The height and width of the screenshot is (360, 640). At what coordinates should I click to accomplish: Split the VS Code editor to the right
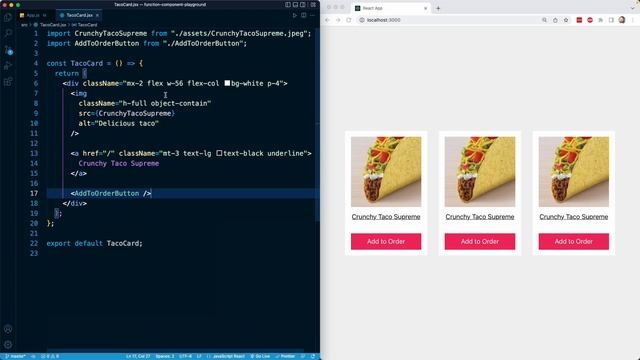click(x=304, y=15)
